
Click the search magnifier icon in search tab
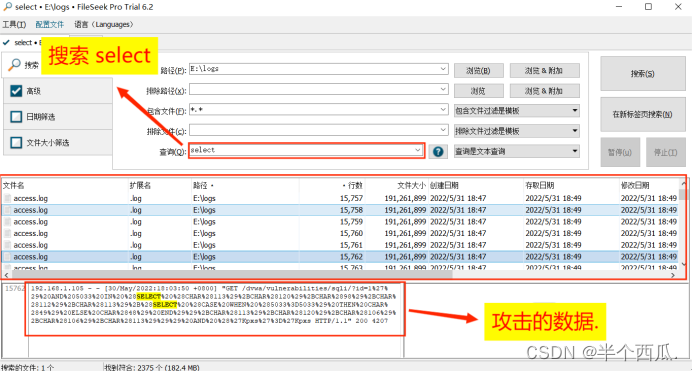click(x=15, y=64)
